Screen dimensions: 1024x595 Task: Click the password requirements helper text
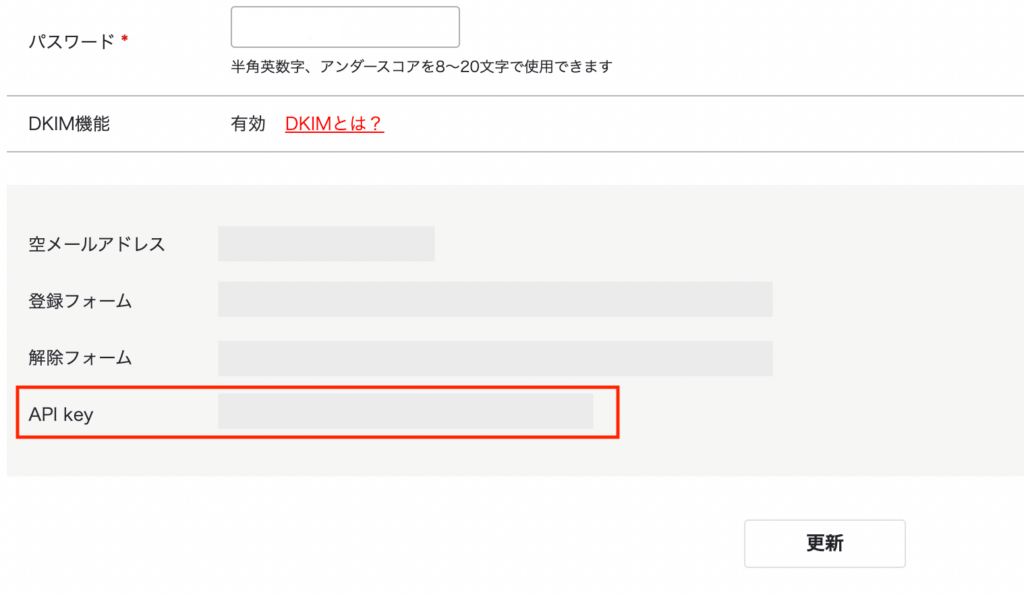click(422, 65)
